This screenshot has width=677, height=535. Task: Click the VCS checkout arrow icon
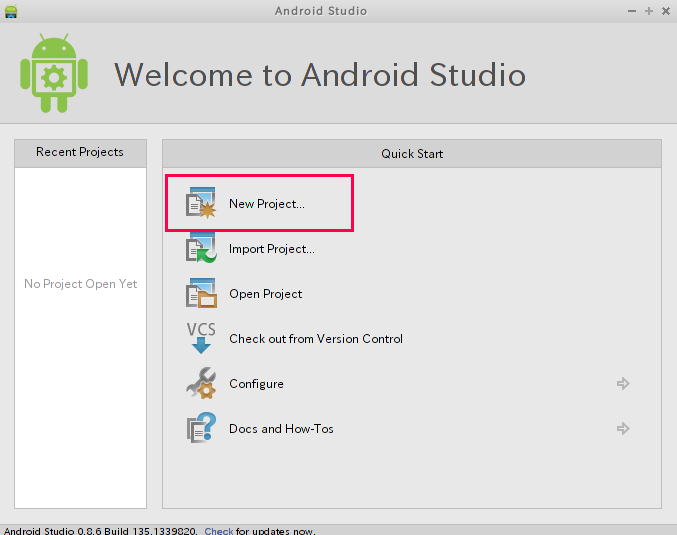pyautogui.click(x=201, y=338)
